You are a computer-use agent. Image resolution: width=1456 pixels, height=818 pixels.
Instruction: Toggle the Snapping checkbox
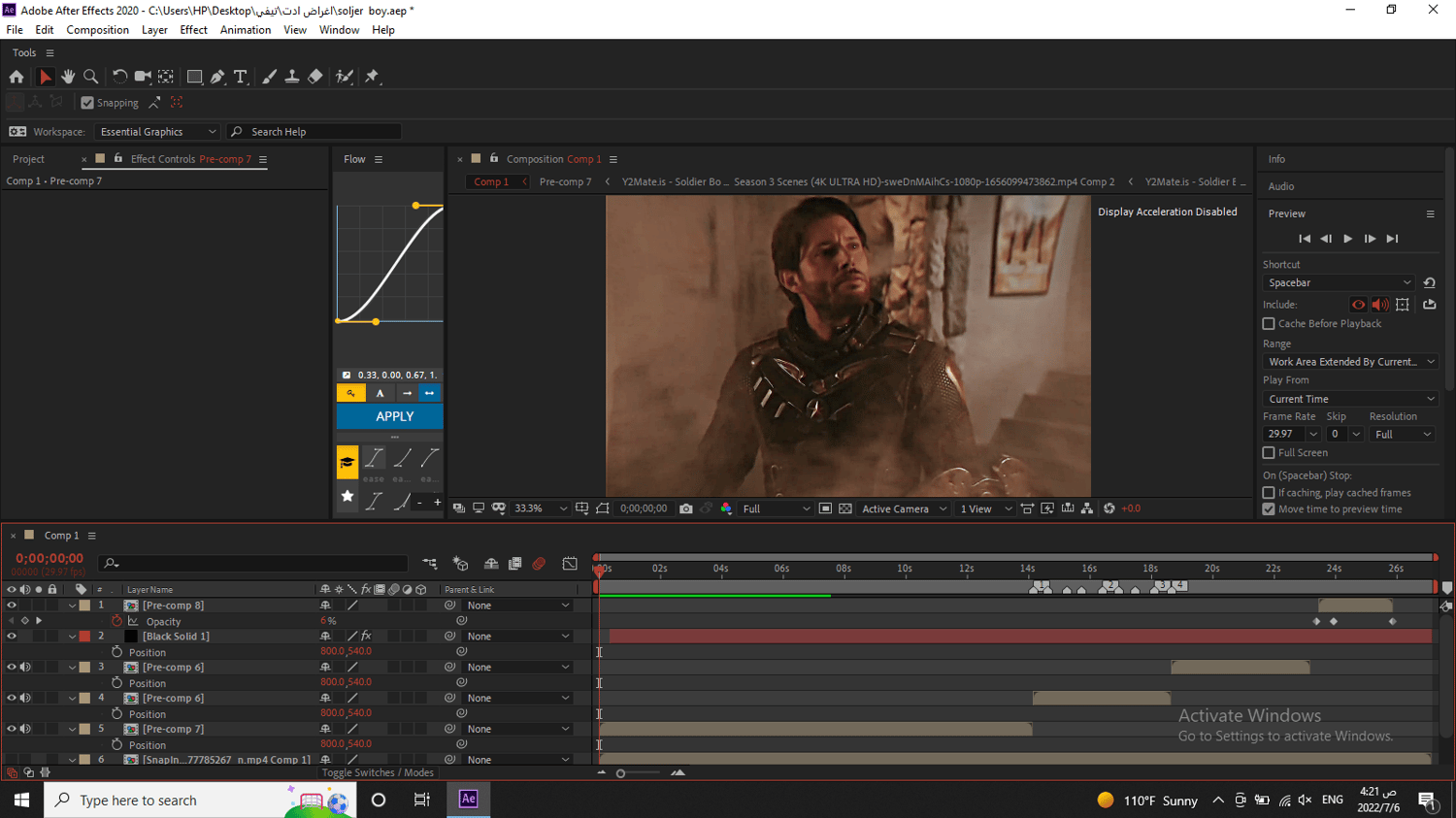[87, 103]
